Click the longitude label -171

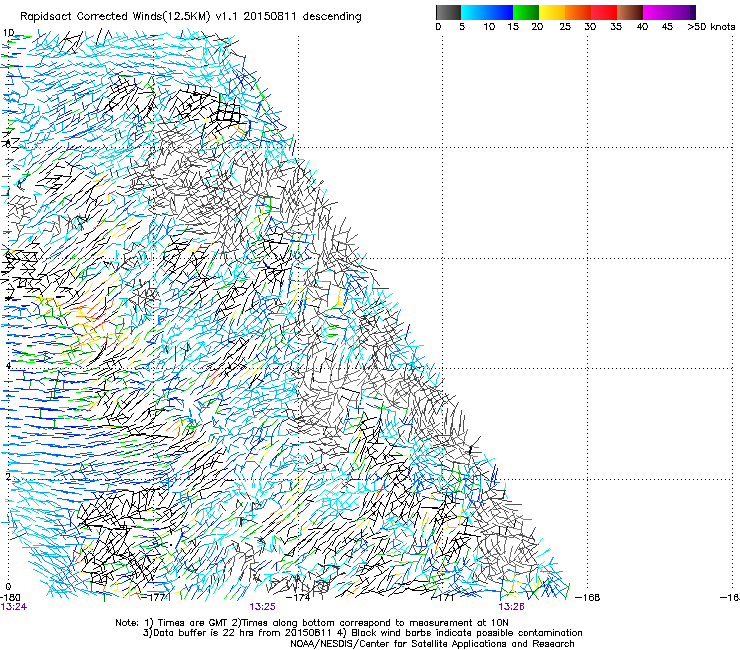coord(442,598)
